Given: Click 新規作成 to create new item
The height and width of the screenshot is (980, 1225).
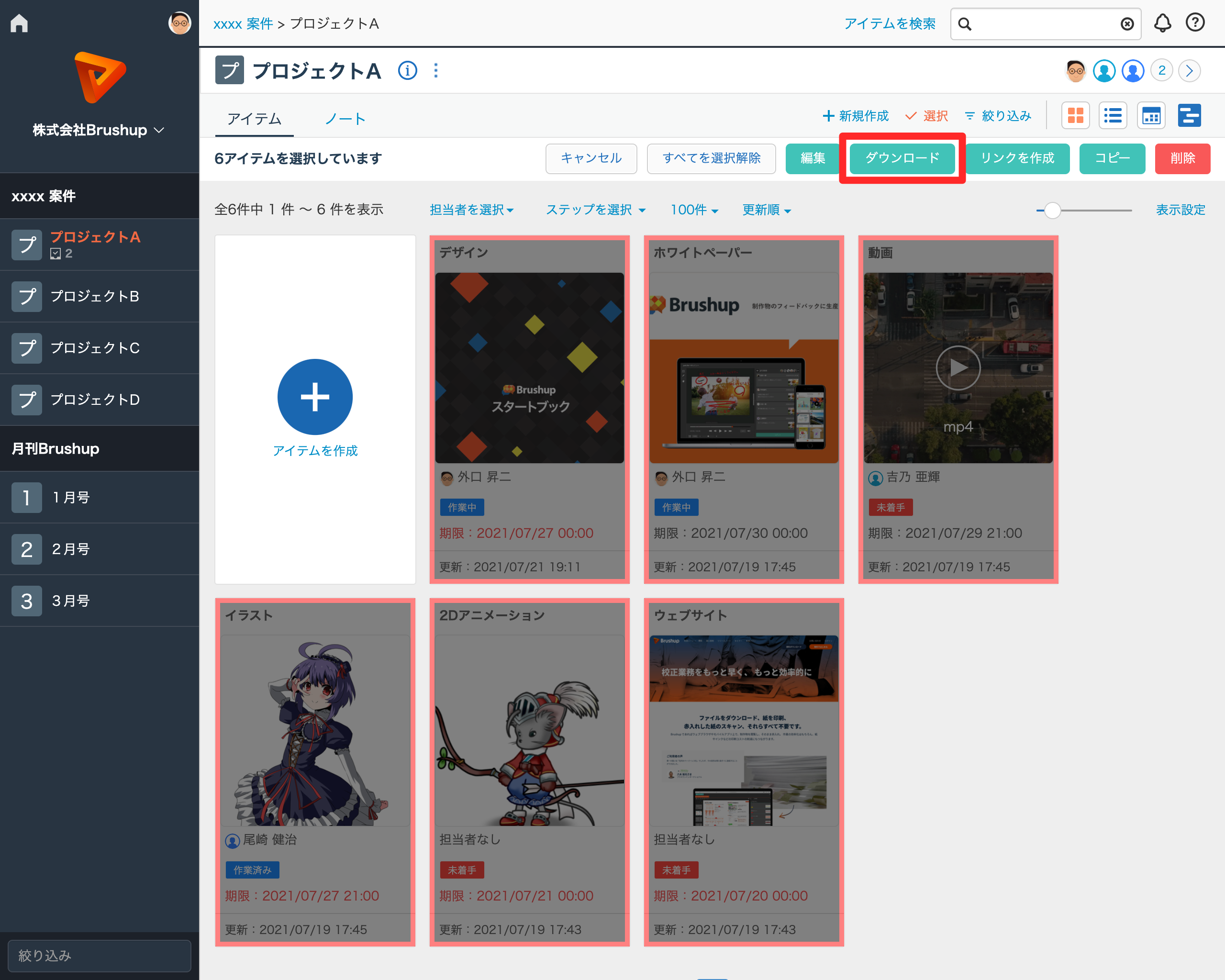Looking at the screenshot, I should [x=855, y=116].
